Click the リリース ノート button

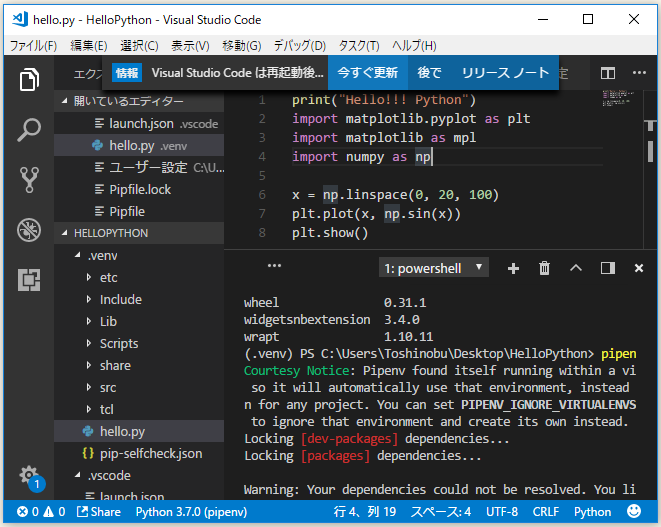505,73
